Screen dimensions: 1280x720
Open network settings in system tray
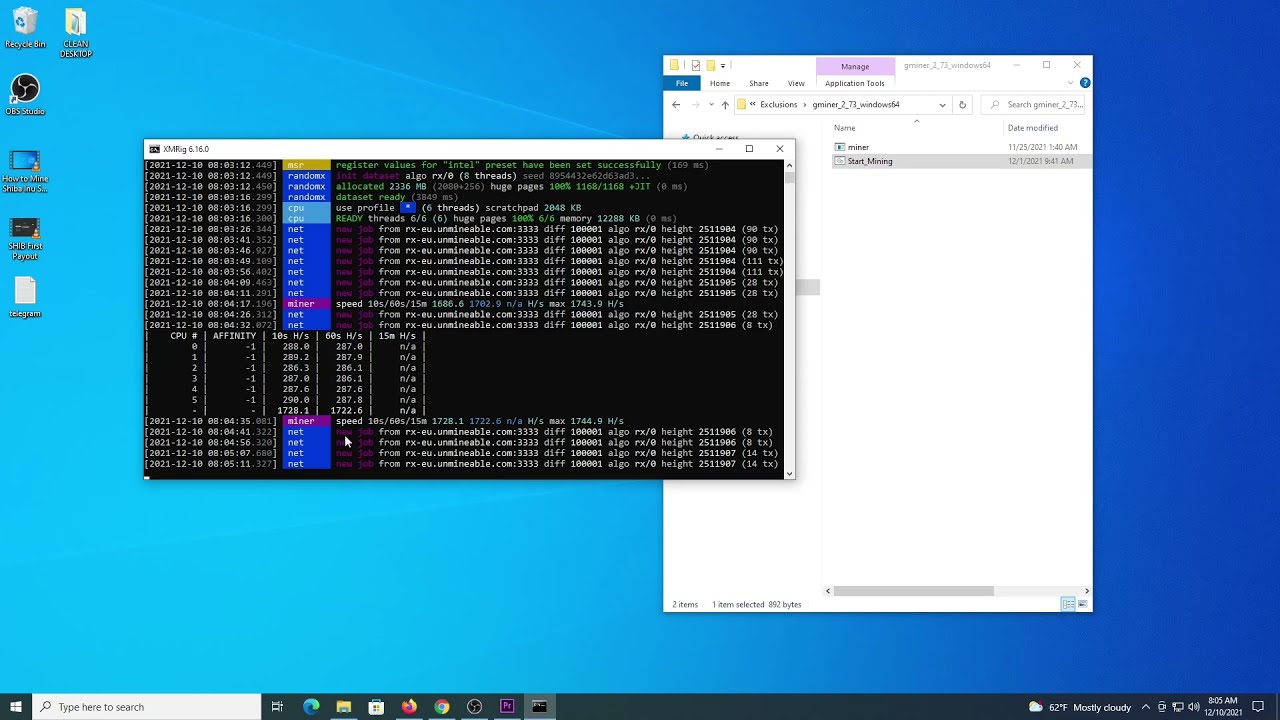pos(1178,707)
